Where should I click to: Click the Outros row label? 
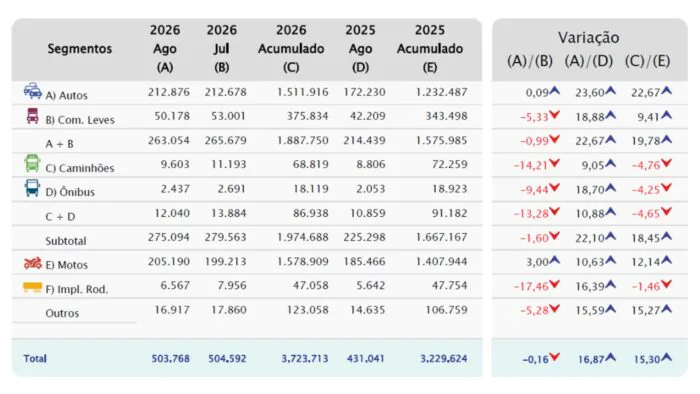pos(62,313)
